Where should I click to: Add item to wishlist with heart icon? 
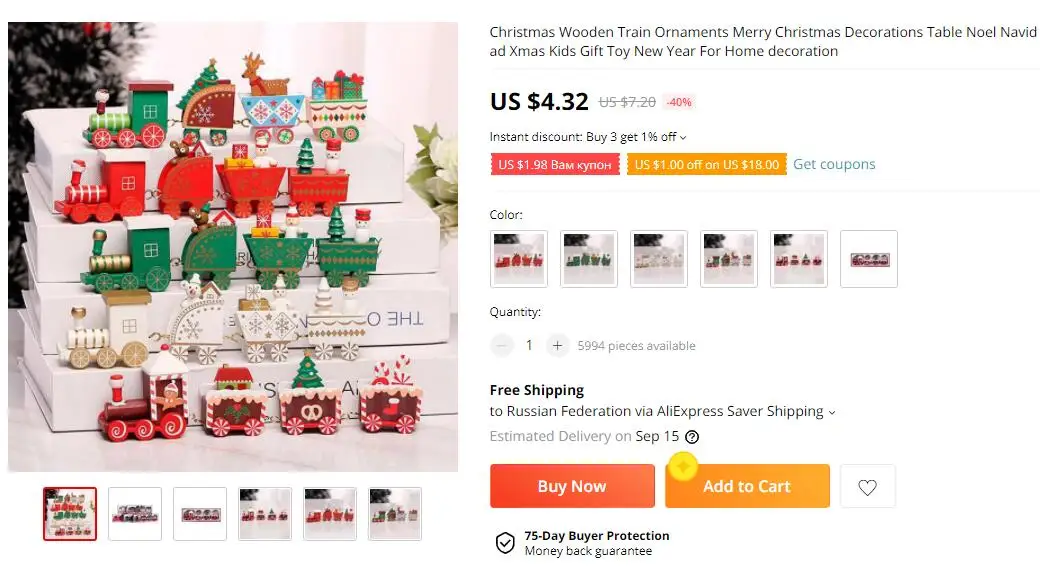[x=868, y=486]
